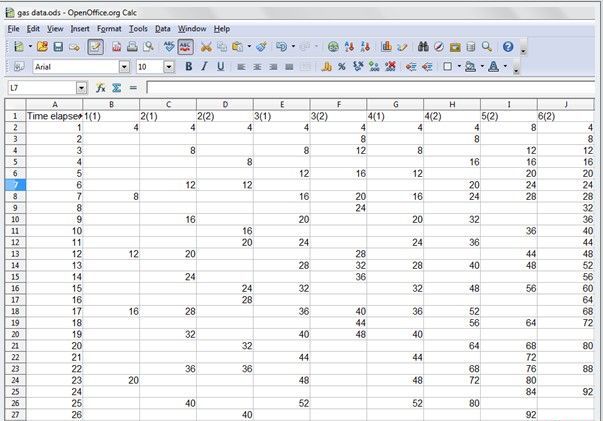This screenshot has width=603, height=421.
Task: Click the Print file icon
Action: click(x=132, y=47)
